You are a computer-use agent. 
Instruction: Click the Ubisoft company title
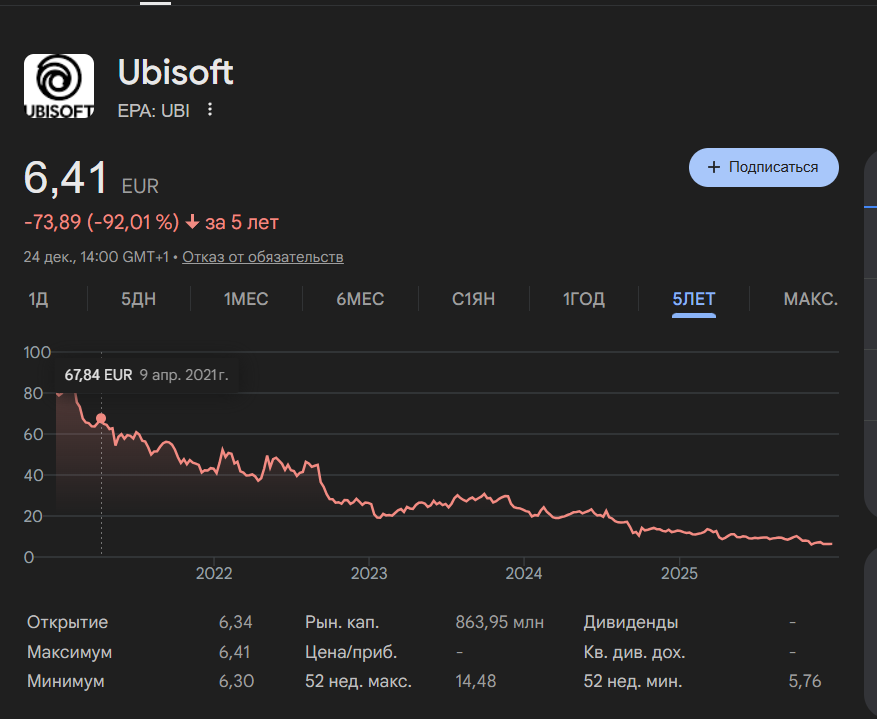(x=176, y=72)
